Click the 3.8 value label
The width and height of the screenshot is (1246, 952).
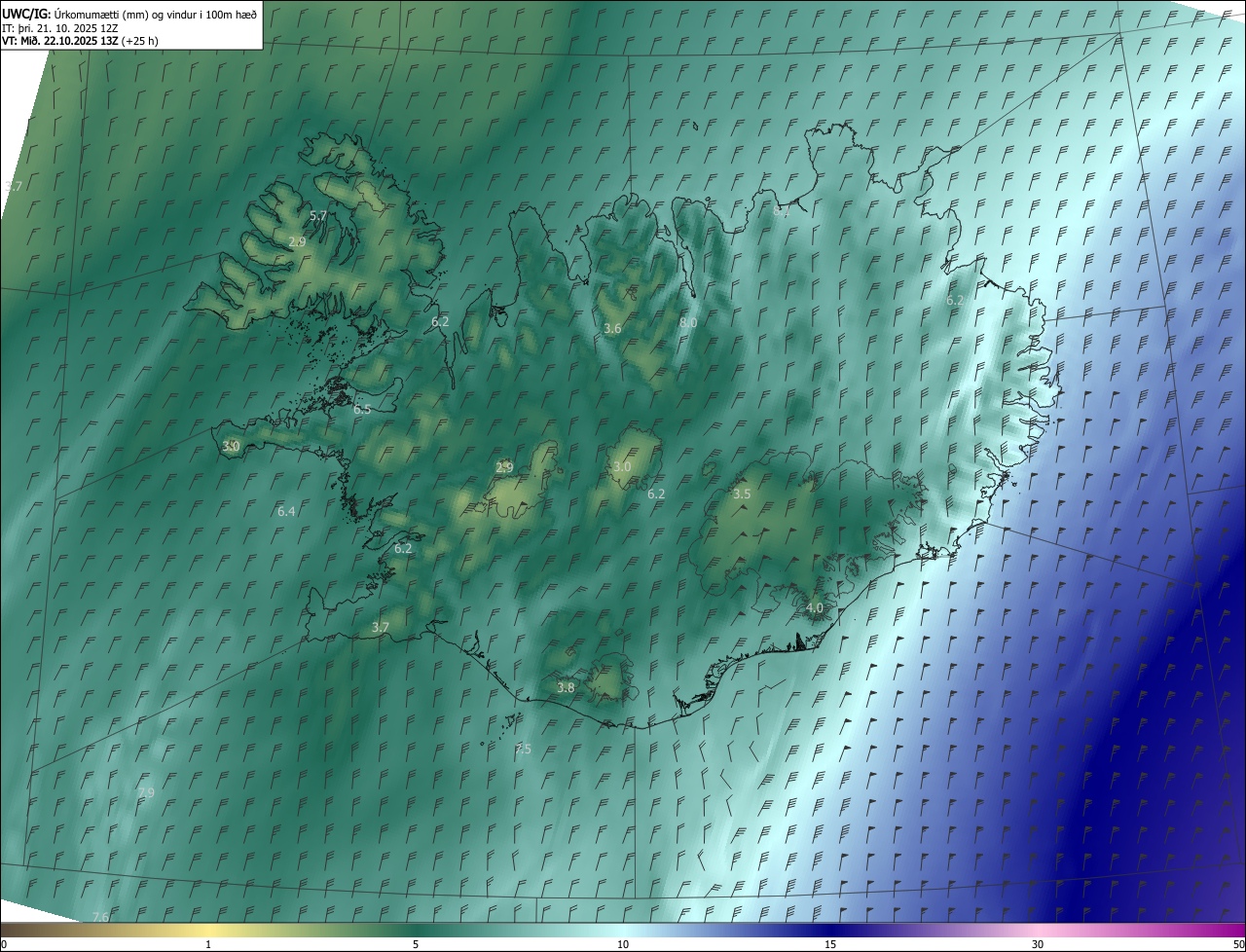(566, 687)
